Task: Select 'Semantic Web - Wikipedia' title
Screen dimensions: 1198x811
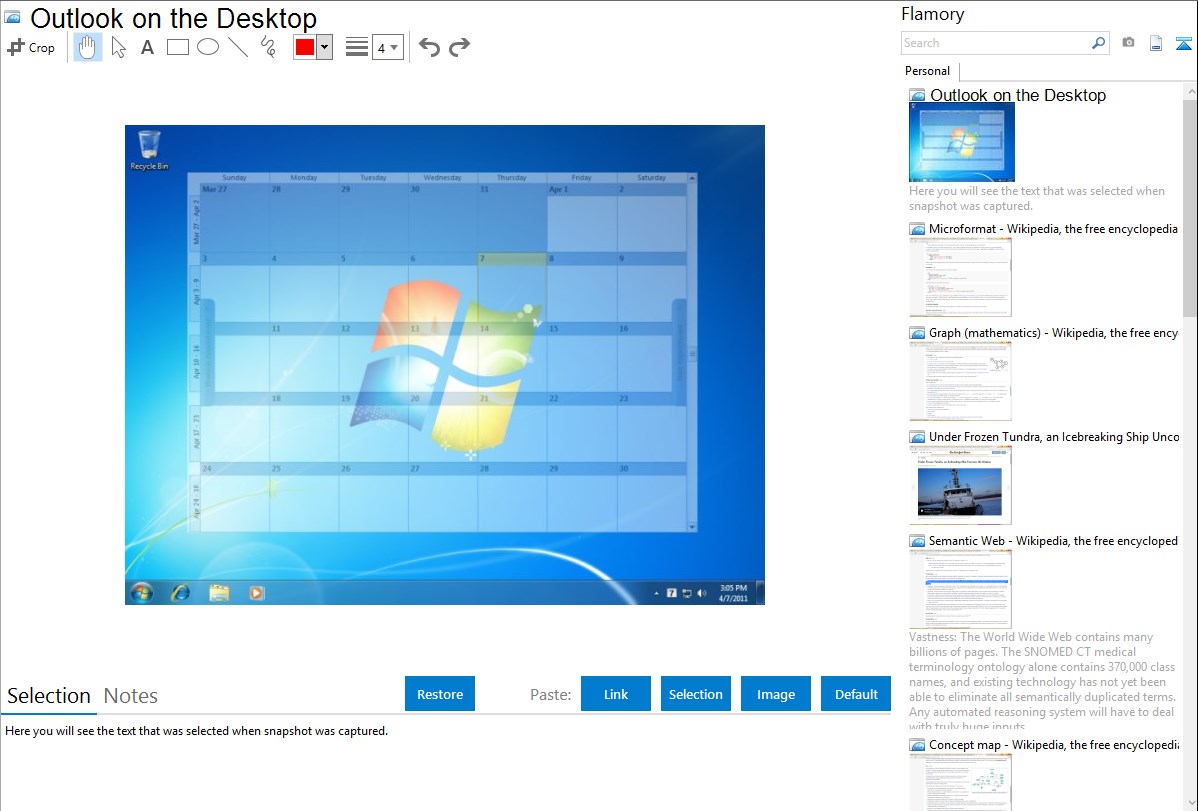Action: pos(1054,541)
